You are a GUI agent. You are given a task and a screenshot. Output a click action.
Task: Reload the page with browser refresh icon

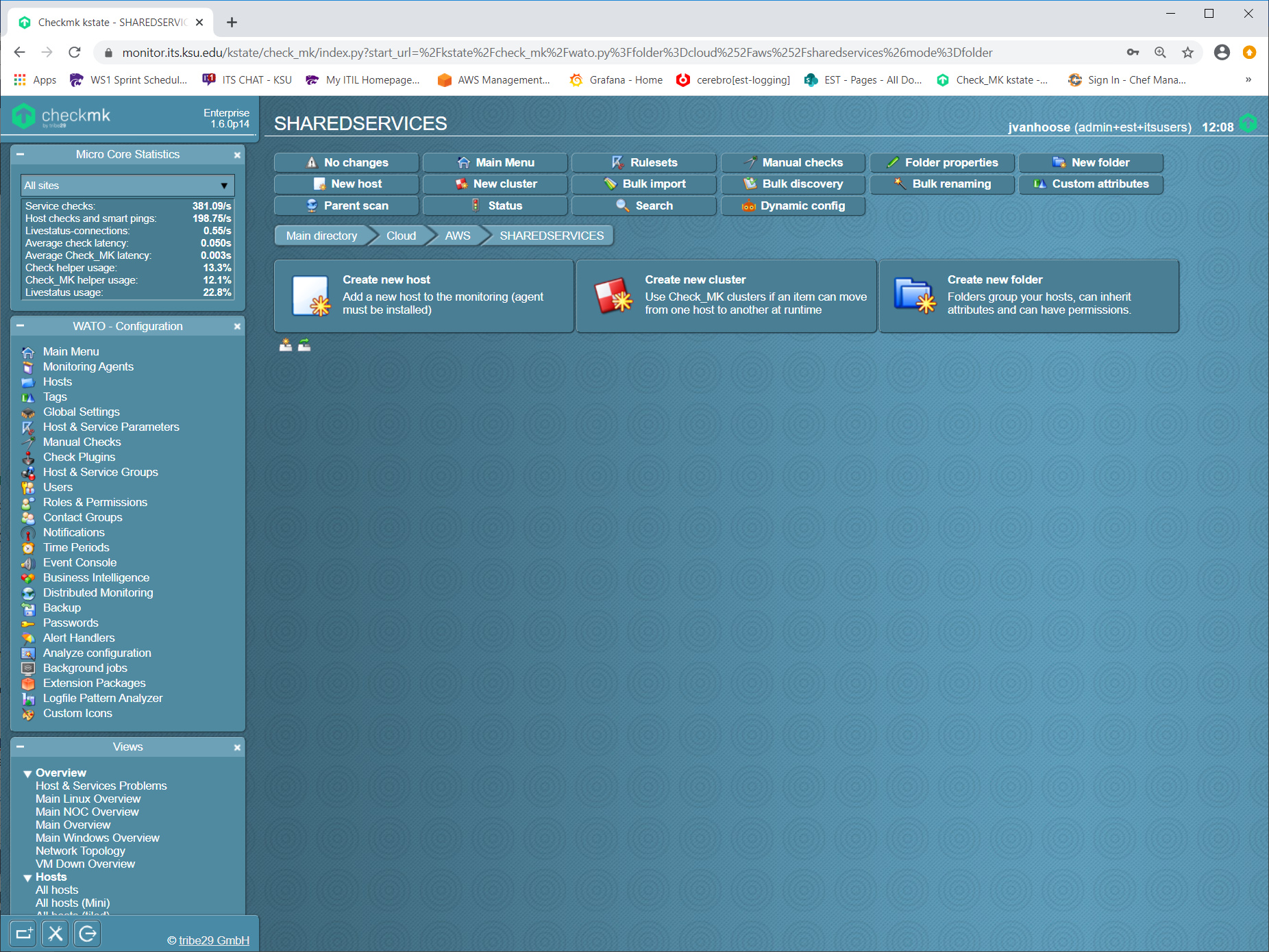pos(75,53)
